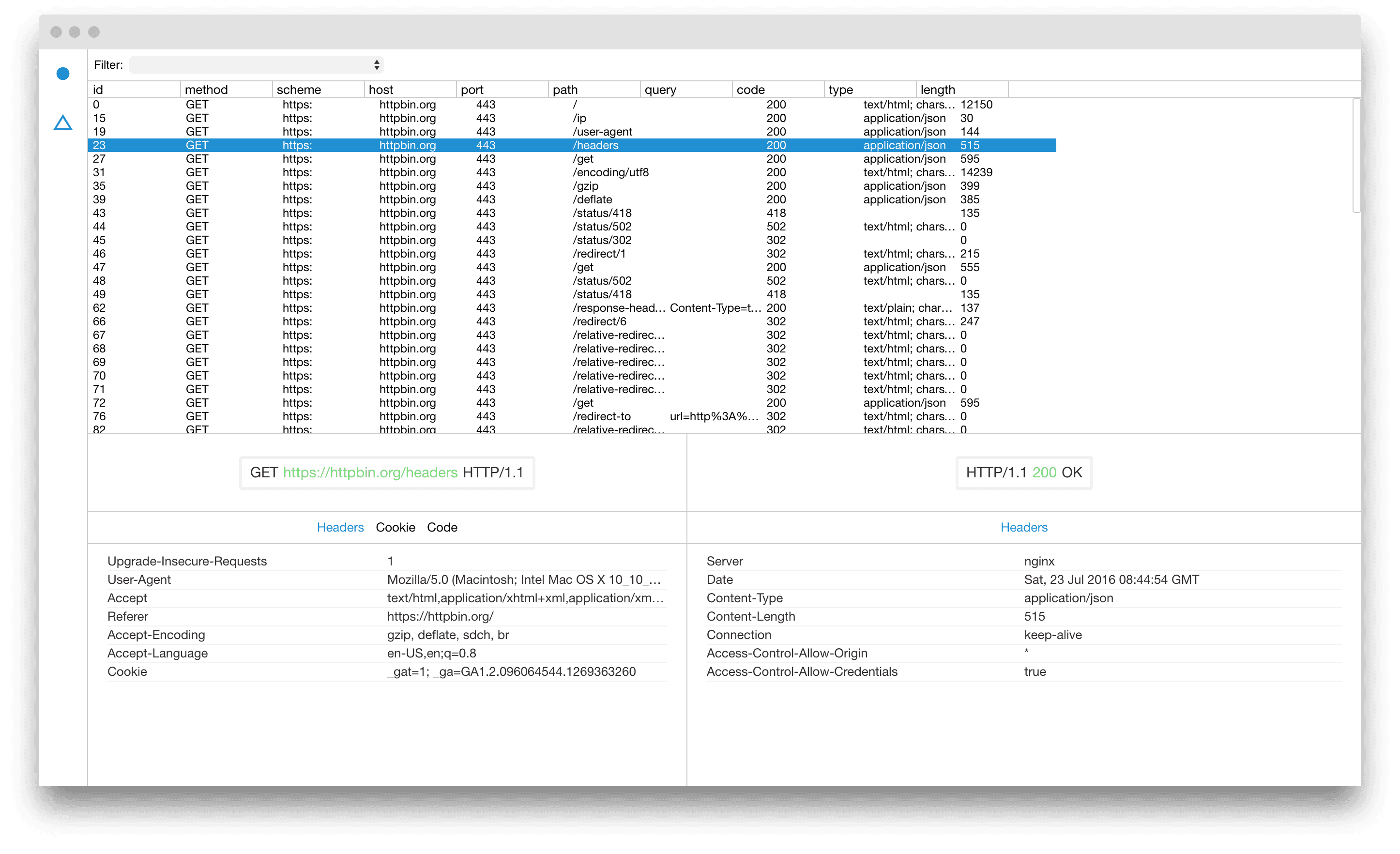Click the url=http%3A%... query cell

(714, 416)
